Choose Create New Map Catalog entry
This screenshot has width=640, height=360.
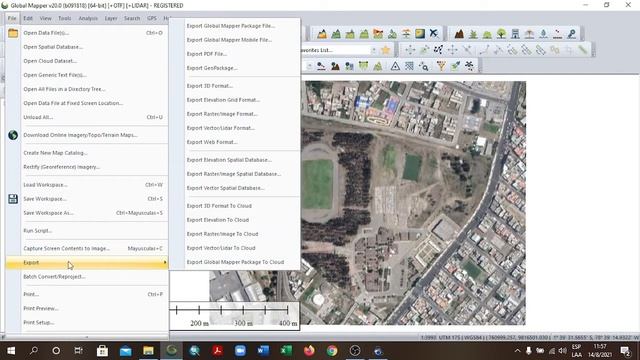pos(87,153)
